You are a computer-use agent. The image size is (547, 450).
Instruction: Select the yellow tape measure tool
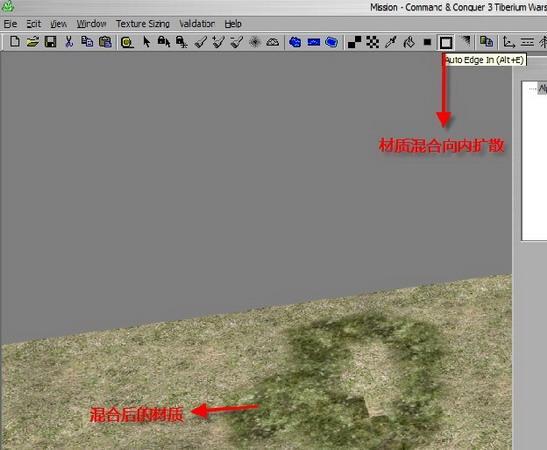127,42
